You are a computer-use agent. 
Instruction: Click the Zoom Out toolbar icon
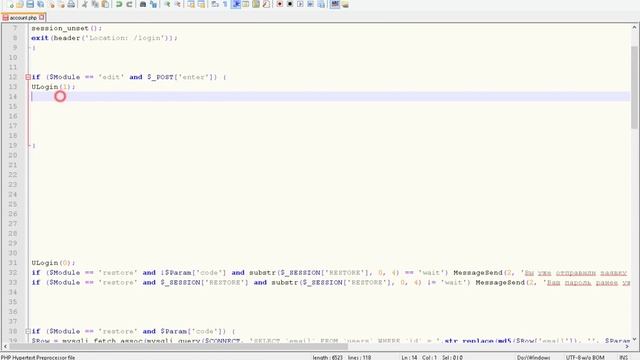click(177, 4)
